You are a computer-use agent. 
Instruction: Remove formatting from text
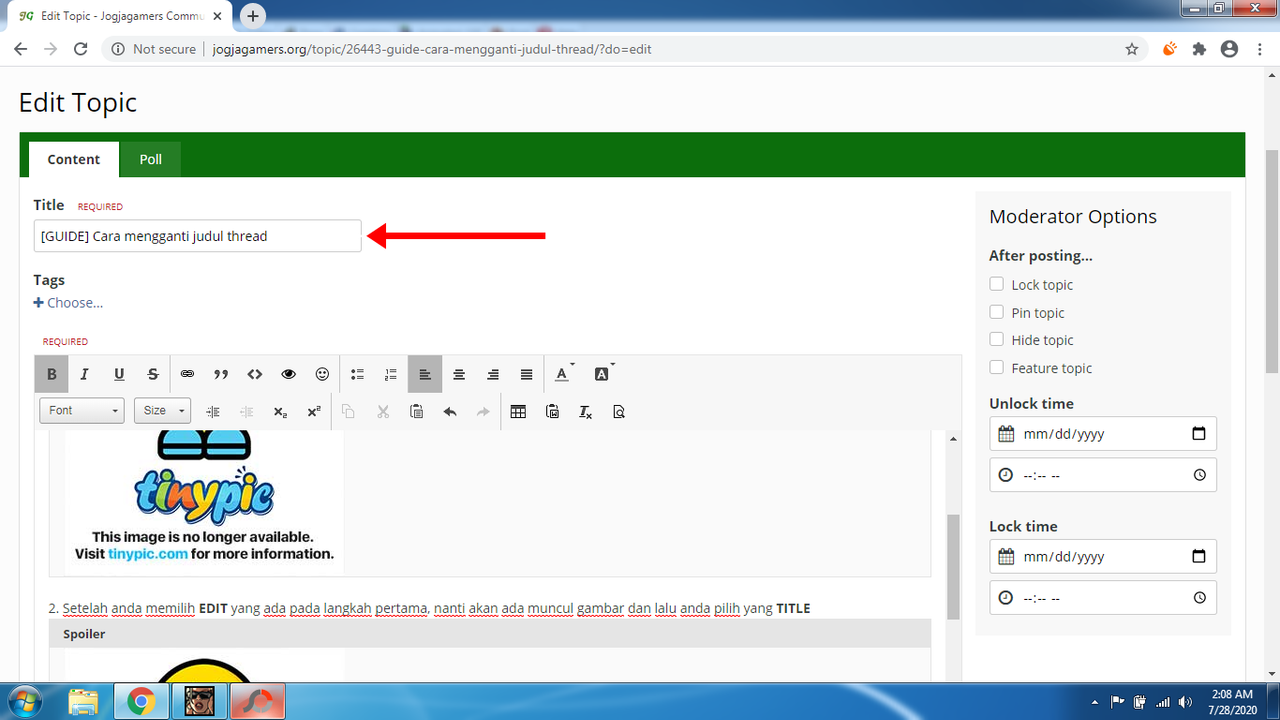pos(586,411)
